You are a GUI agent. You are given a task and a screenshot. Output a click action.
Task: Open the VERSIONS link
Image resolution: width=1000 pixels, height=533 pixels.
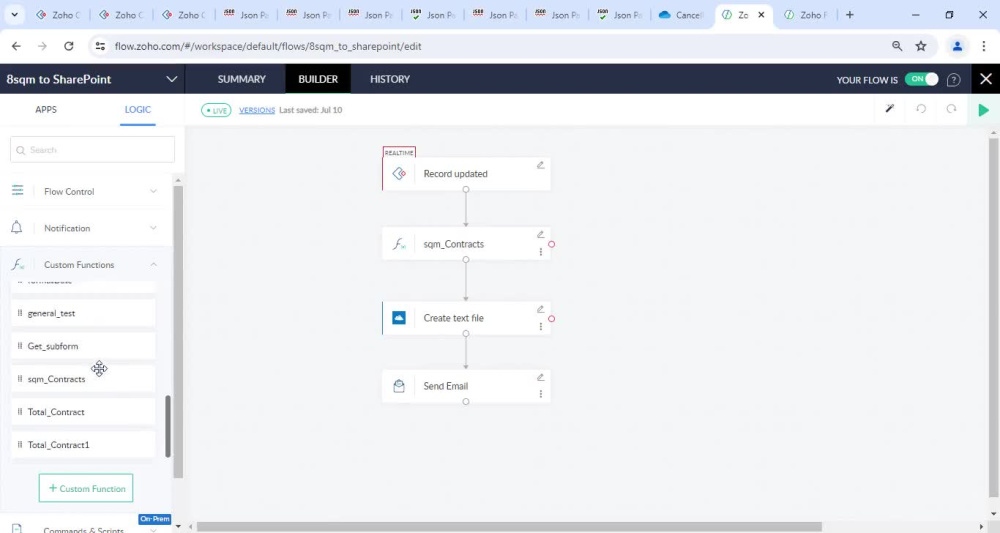click(x=257, y=110)
